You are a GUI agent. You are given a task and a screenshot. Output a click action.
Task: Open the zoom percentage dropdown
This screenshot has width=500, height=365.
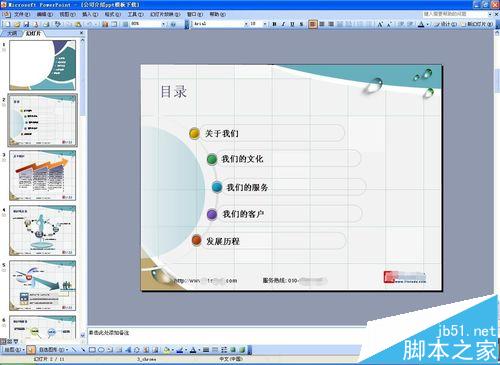pos(163,24)
